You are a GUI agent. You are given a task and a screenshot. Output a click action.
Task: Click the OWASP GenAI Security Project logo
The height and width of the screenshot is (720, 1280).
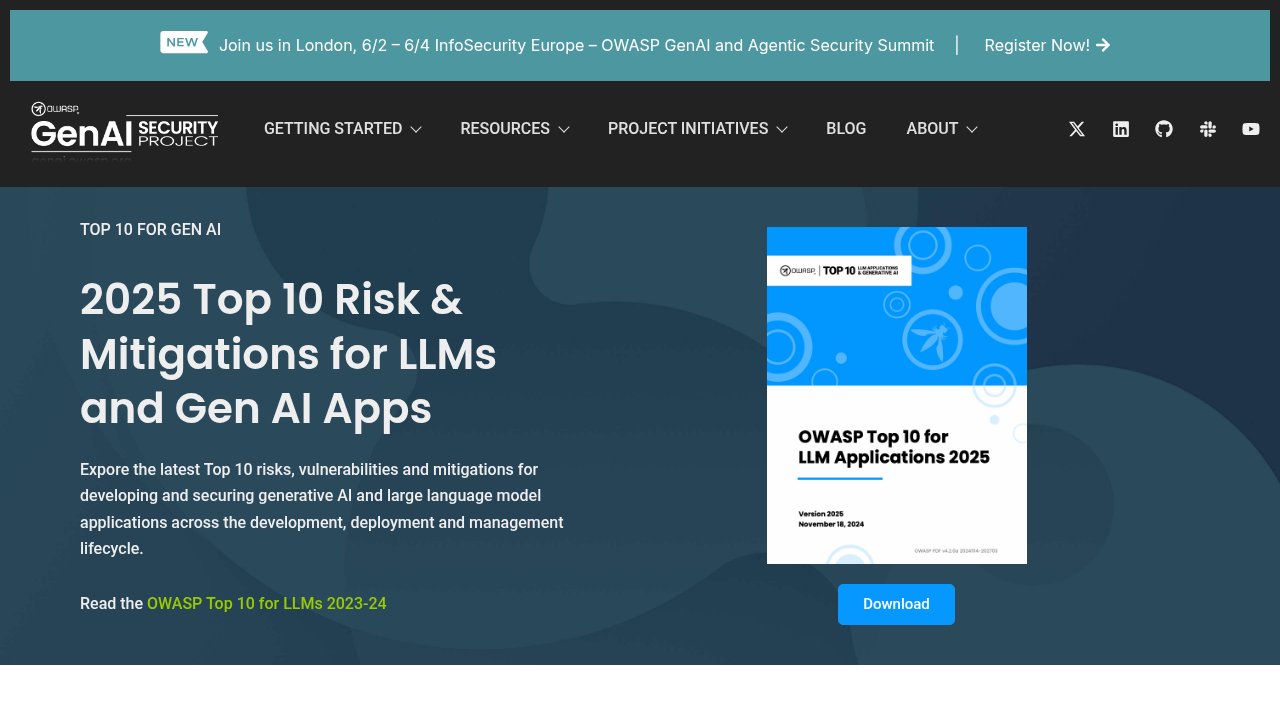coord(125,130)
